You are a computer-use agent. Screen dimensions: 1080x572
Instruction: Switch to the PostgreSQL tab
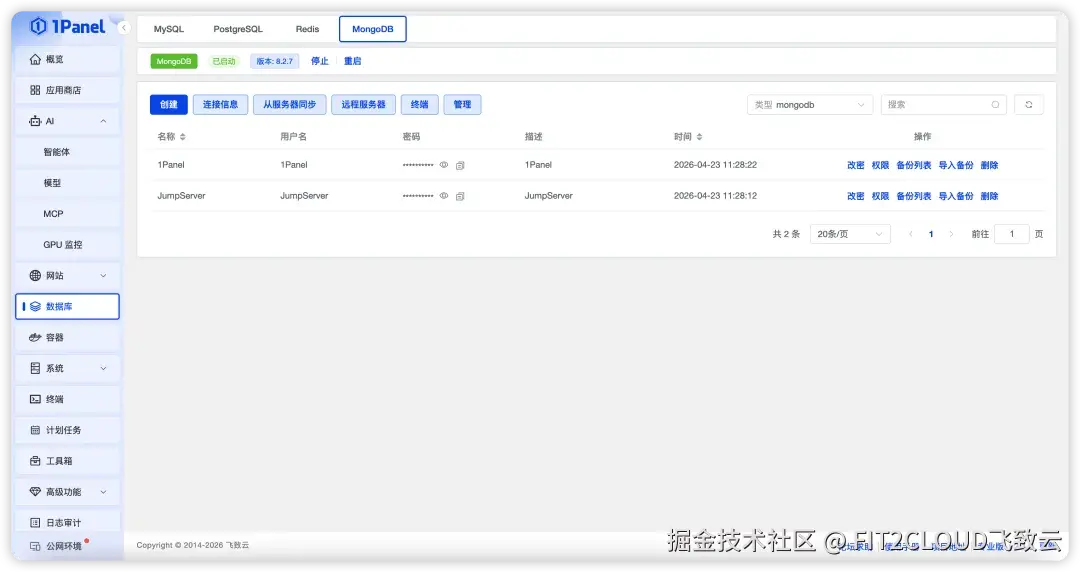[x=238, y=29]
